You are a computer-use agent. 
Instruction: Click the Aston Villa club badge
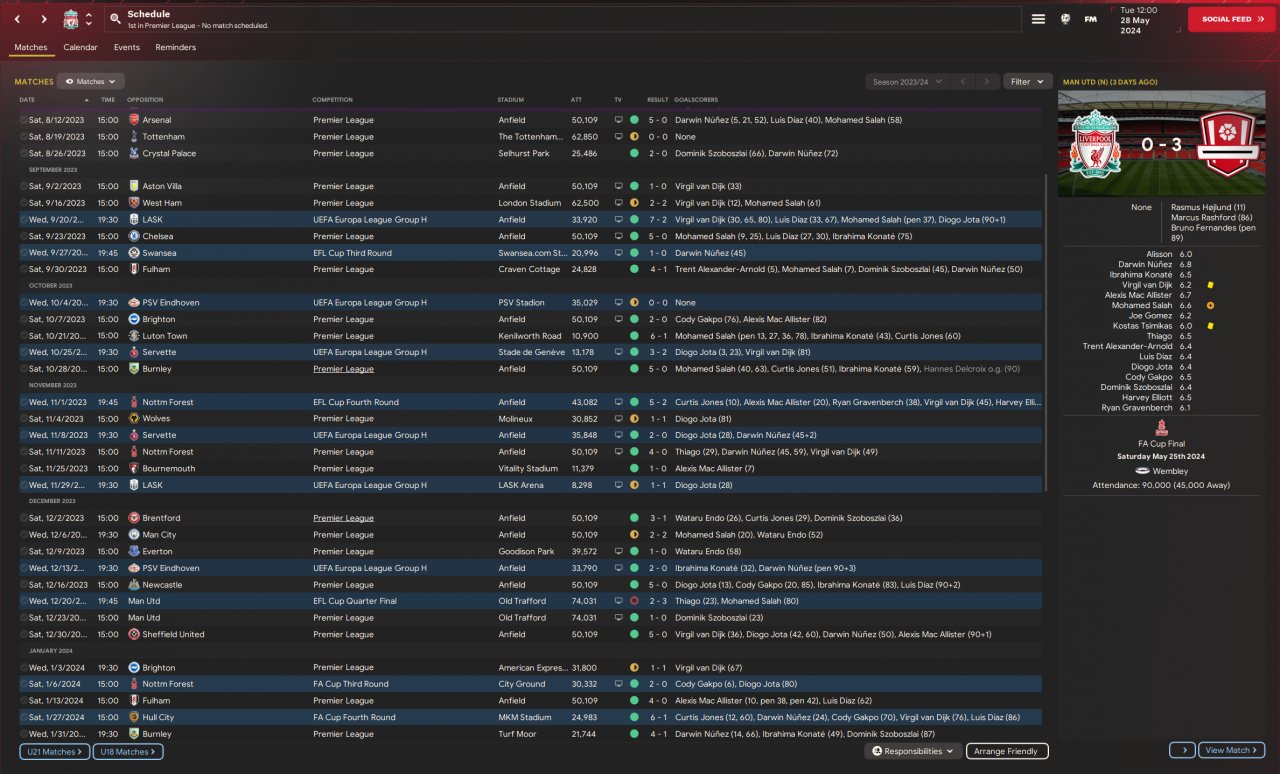[134, 187]
